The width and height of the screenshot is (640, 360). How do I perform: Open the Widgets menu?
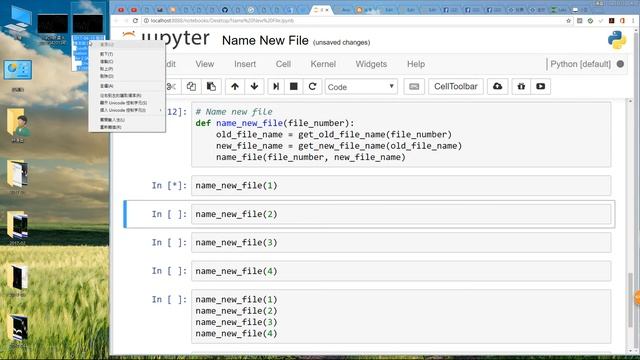click(371, 64)
